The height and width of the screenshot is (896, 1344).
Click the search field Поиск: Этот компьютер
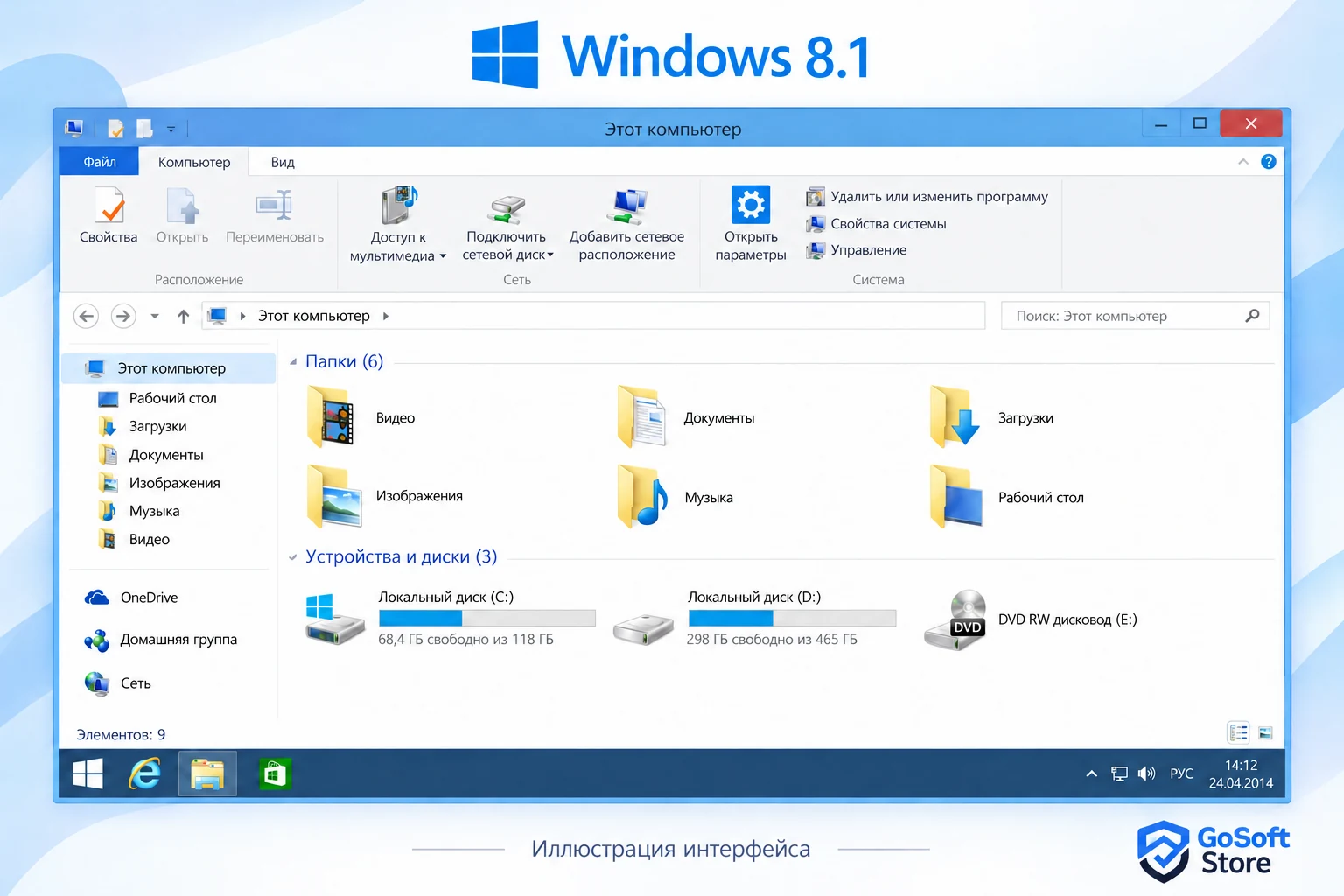pyautogui.click(x=1135, y=316)
